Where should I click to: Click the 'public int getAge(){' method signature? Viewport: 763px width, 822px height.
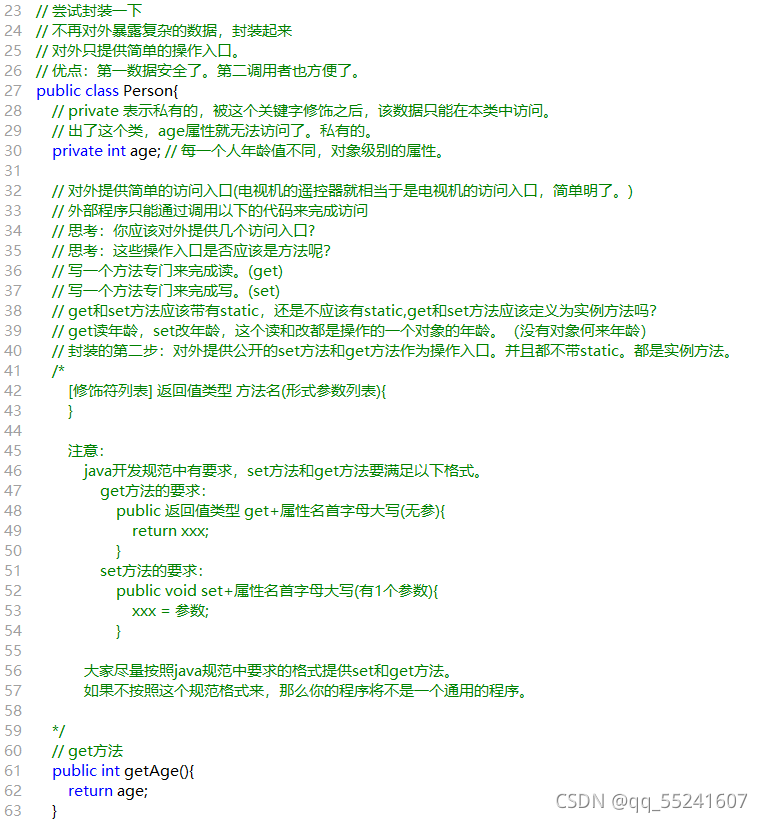123,771
